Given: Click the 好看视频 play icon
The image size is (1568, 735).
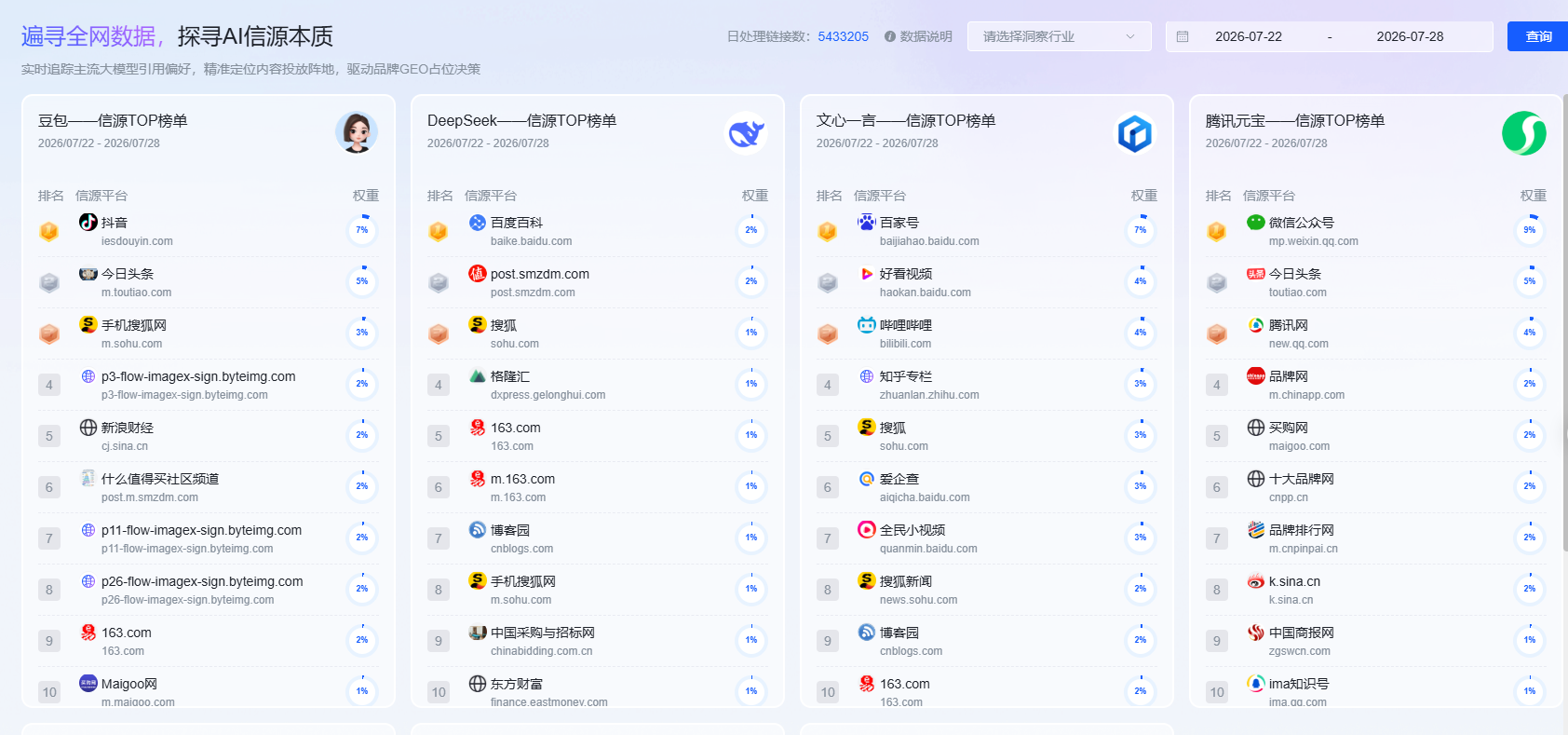Looking at the screenshot, I should tap(867, 273).
